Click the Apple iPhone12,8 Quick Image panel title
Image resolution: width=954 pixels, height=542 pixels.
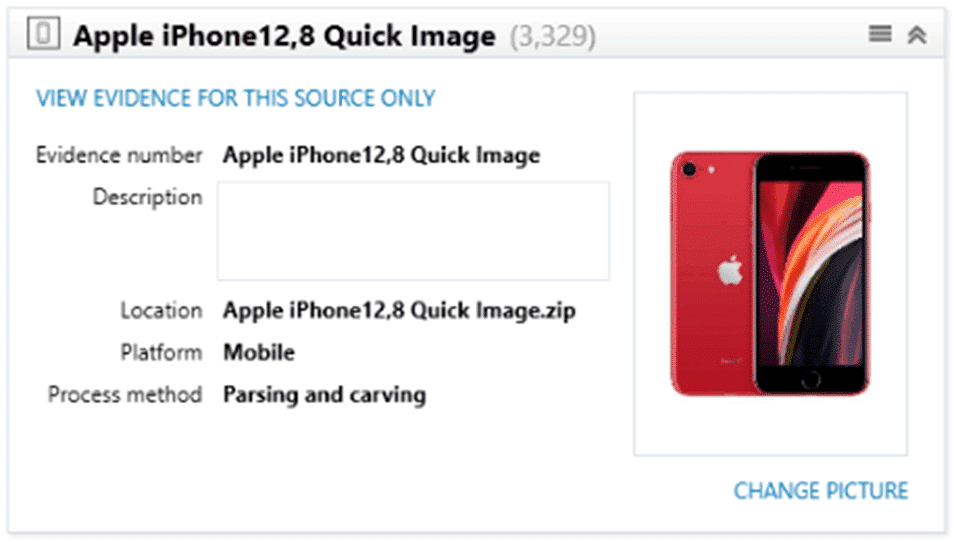(x=284, y=36)
